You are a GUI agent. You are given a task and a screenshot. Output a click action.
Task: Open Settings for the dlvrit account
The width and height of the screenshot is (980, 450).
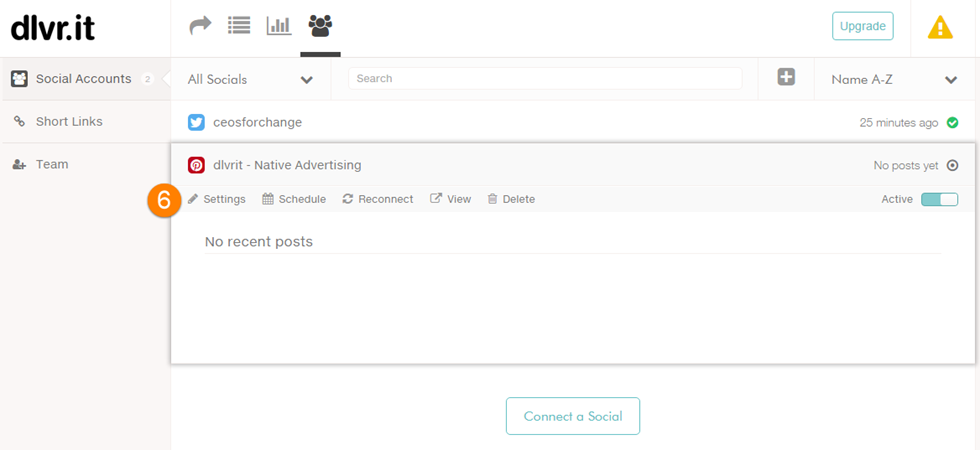[217, 199]
